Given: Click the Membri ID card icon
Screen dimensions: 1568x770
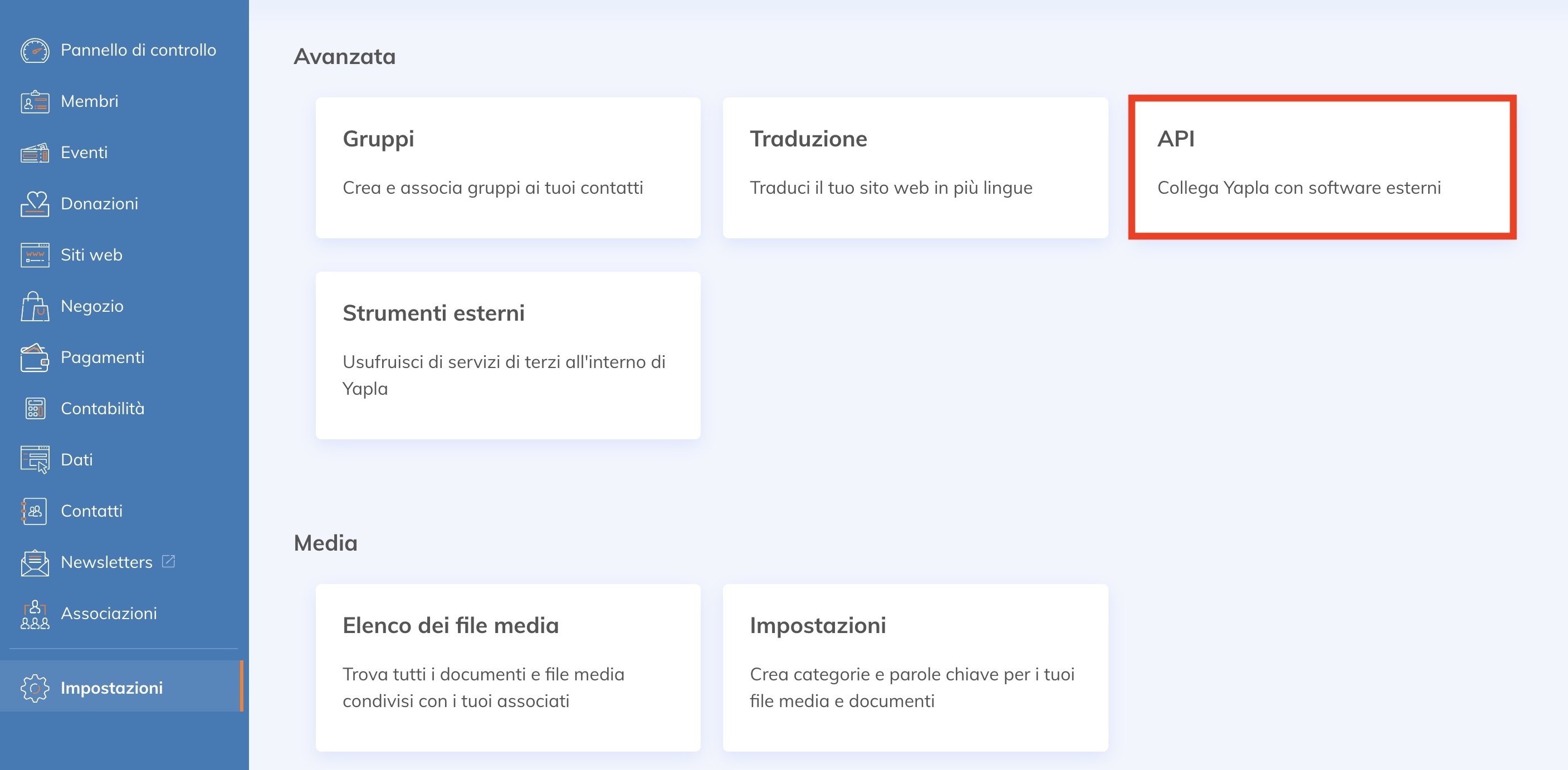Looking at the screenshot, I should click(35, 101).
